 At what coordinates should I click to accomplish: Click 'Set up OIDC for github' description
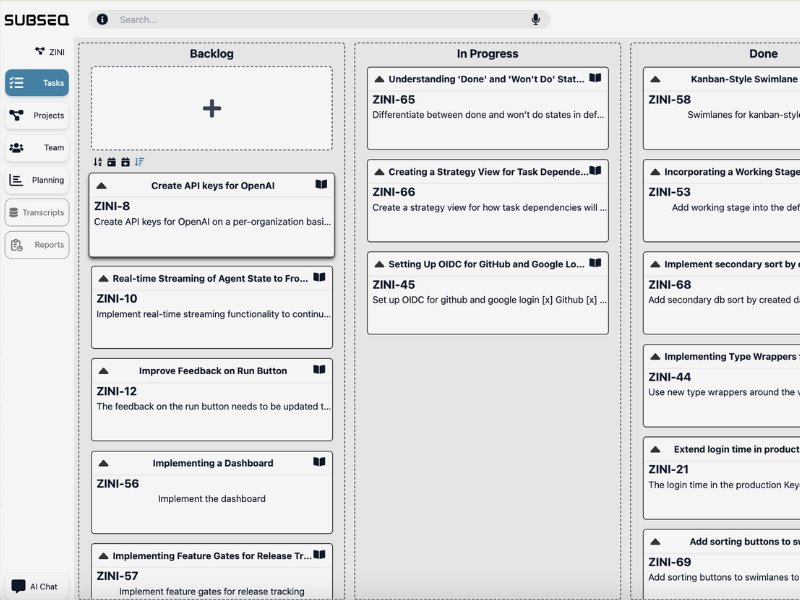click(489, 299)
